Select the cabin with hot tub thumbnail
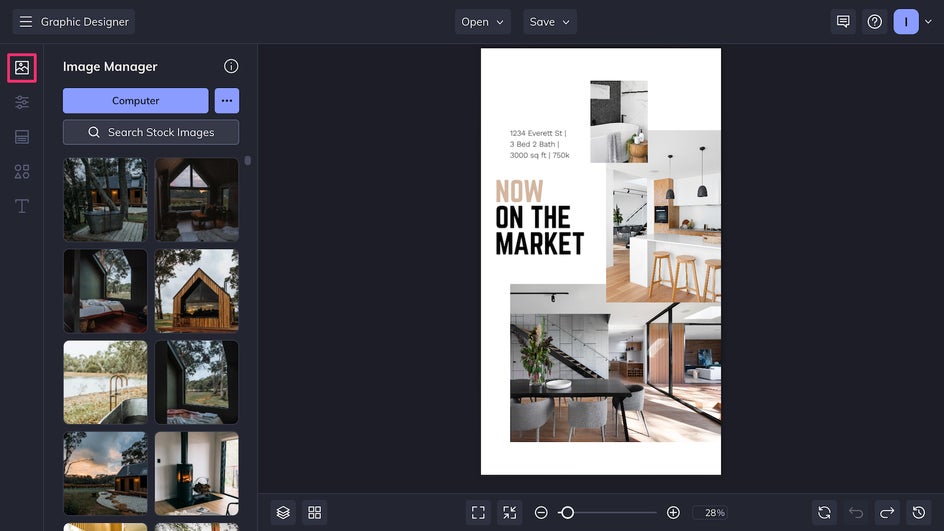This screenshot has height=531, width=944. coord(105,199)
